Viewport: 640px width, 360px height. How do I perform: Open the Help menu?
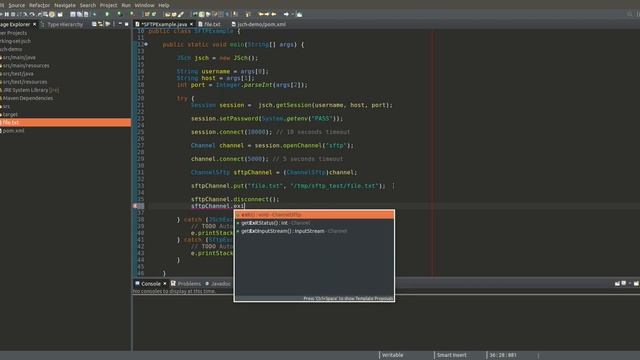click(x=164, y=5)
